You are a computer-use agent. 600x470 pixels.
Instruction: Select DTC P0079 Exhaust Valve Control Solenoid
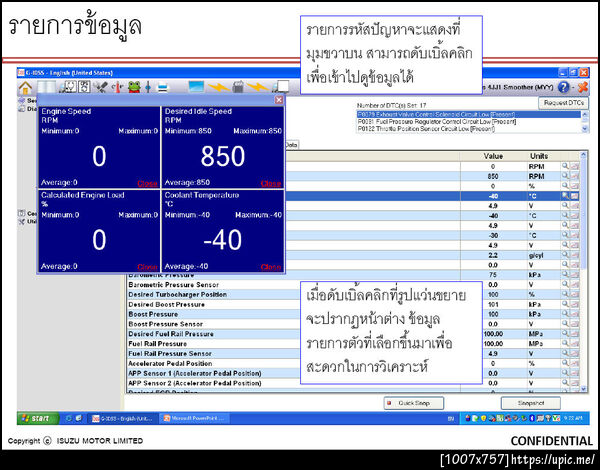tap(469, 114)
